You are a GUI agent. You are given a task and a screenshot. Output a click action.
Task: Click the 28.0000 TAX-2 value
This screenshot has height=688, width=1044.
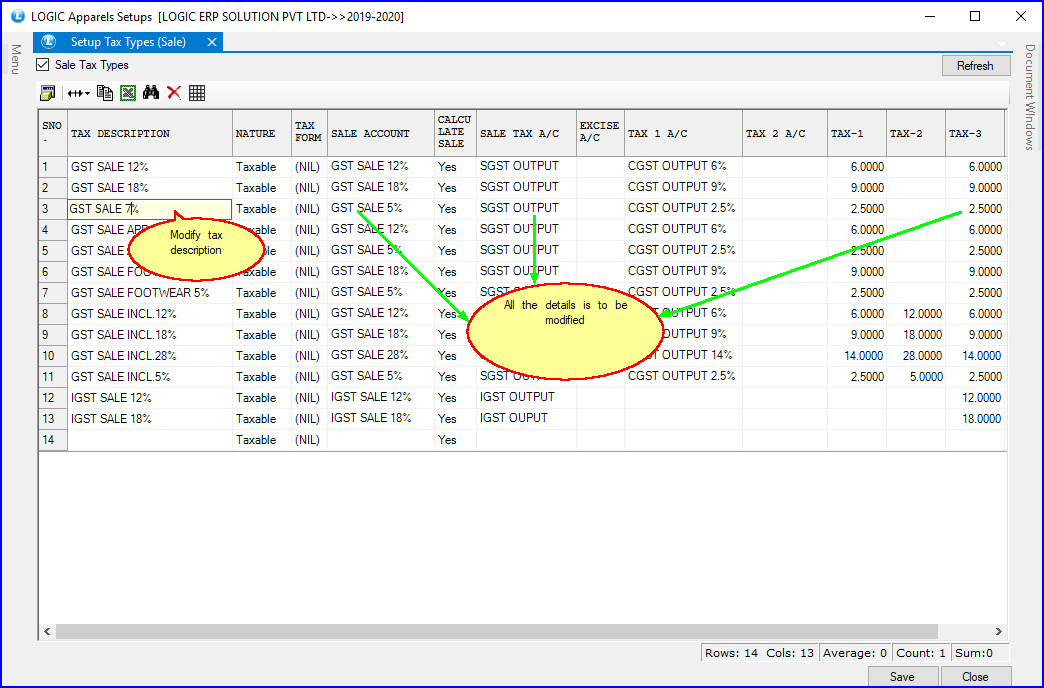tap(915, 356)
